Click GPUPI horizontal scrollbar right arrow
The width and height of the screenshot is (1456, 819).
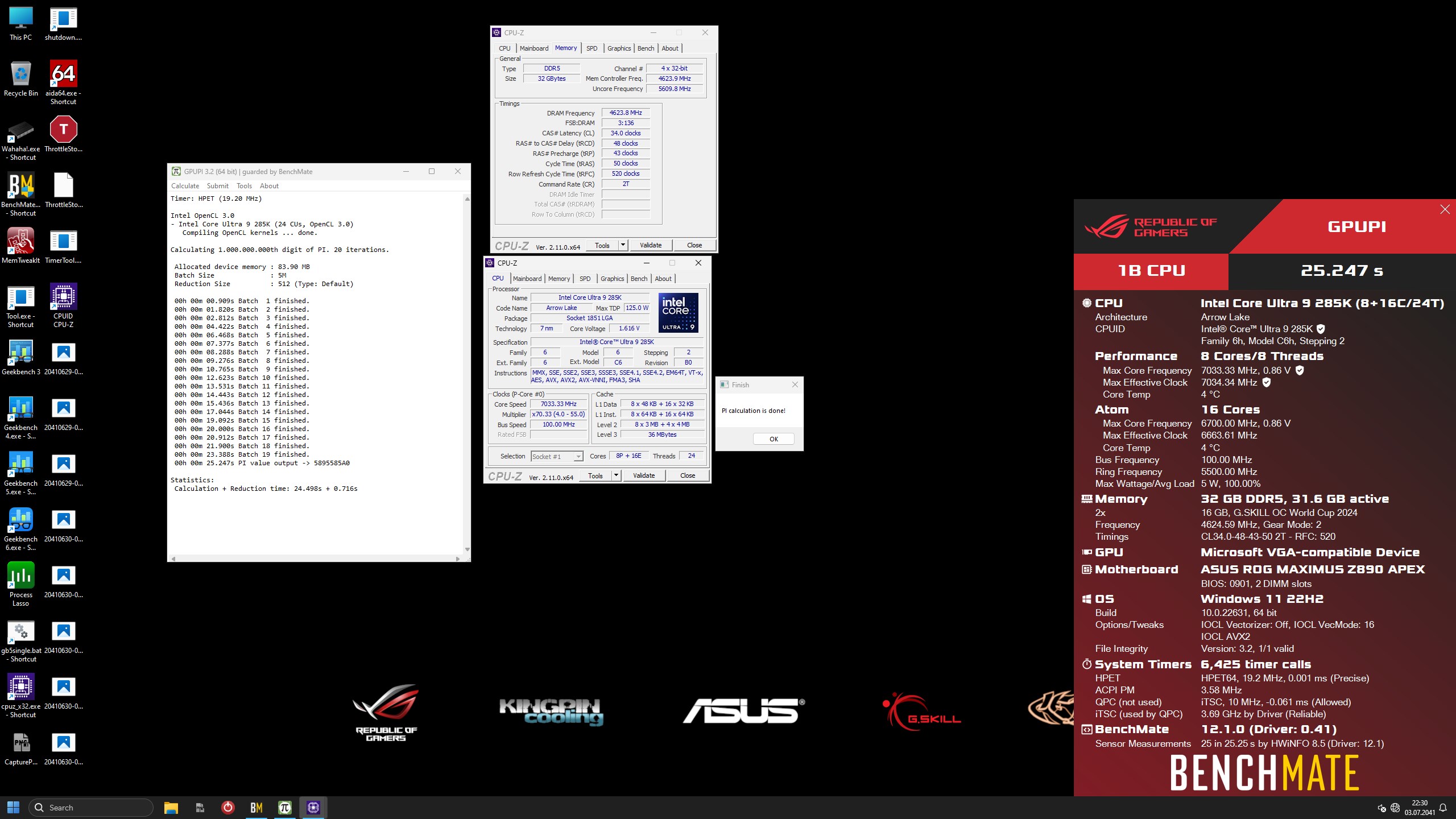458,559
